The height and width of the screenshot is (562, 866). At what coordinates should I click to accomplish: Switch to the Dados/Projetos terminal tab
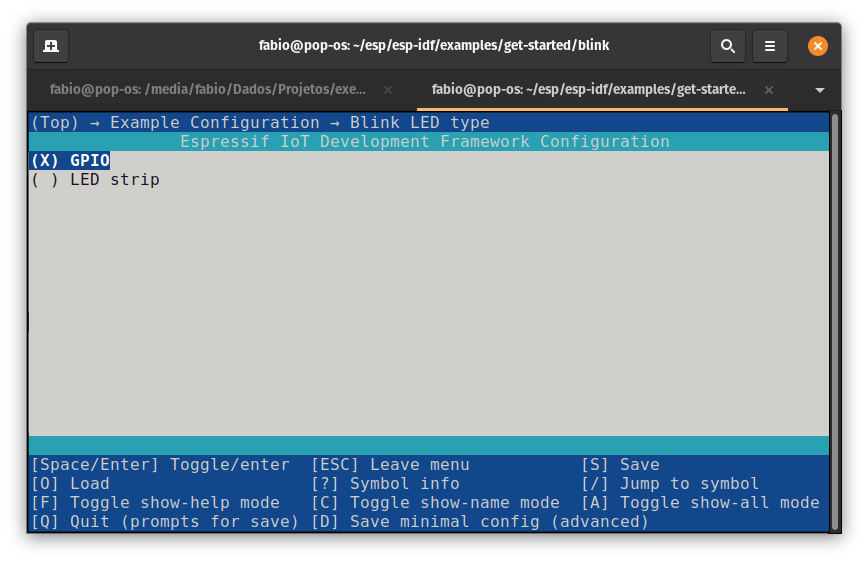[208, 89]
